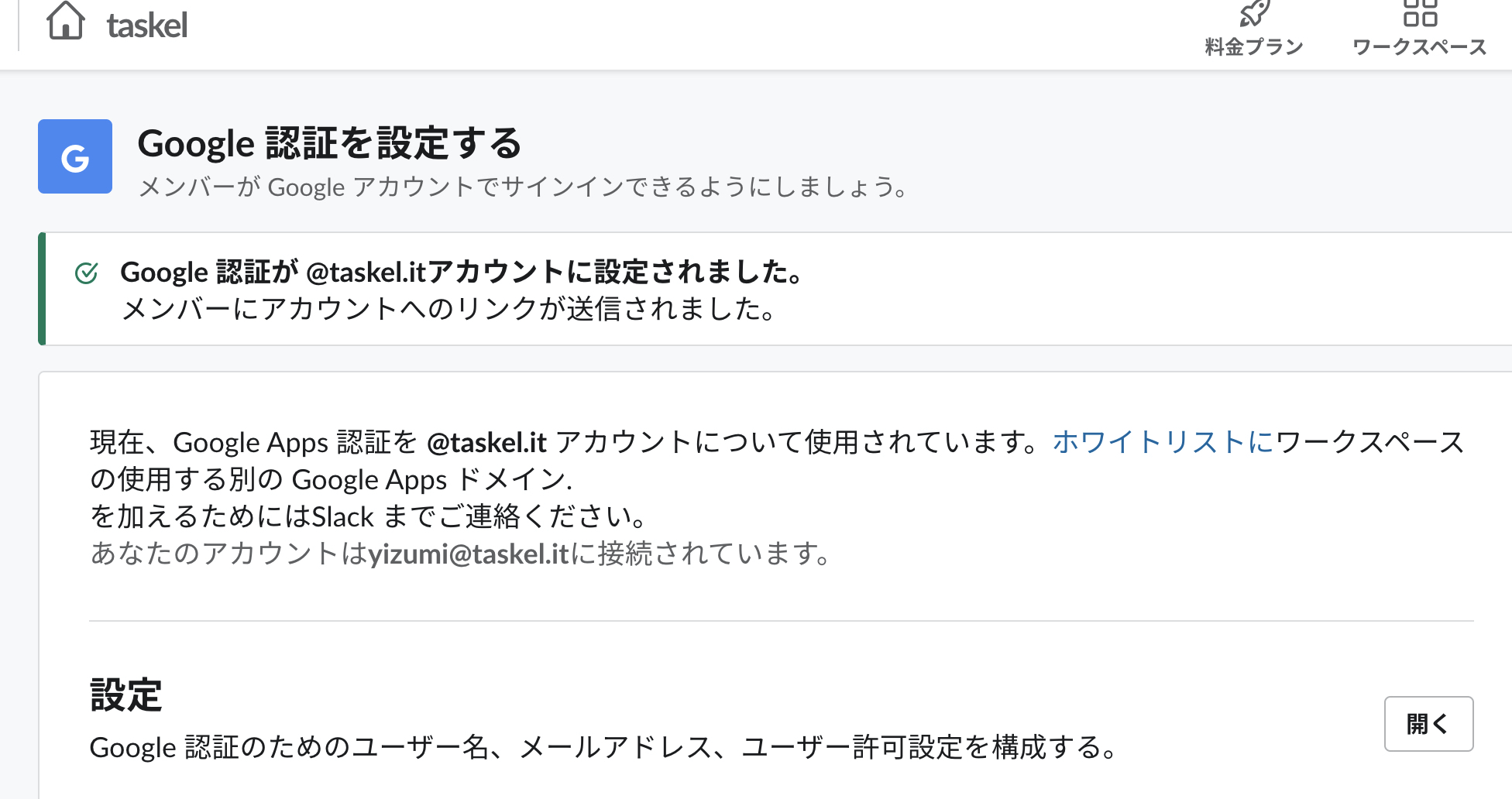Click the メンバーにアカウントへのリンク banner text
This screenshot has height=799, width=1512.
tap(449, 309)
